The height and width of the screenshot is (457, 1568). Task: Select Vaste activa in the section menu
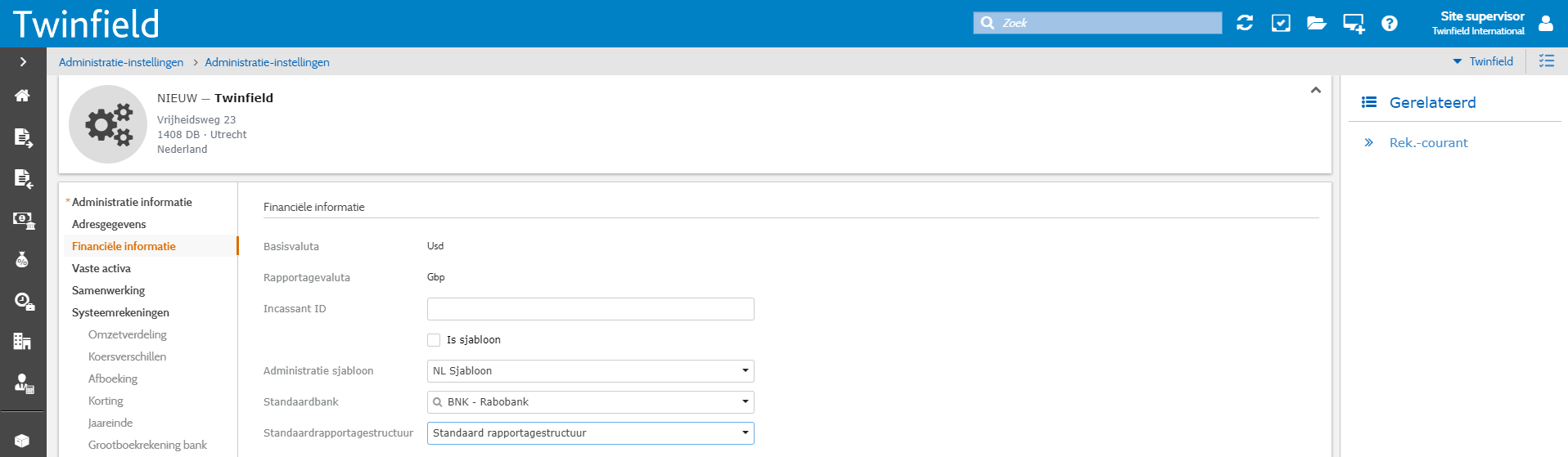[x=101, y=268]
